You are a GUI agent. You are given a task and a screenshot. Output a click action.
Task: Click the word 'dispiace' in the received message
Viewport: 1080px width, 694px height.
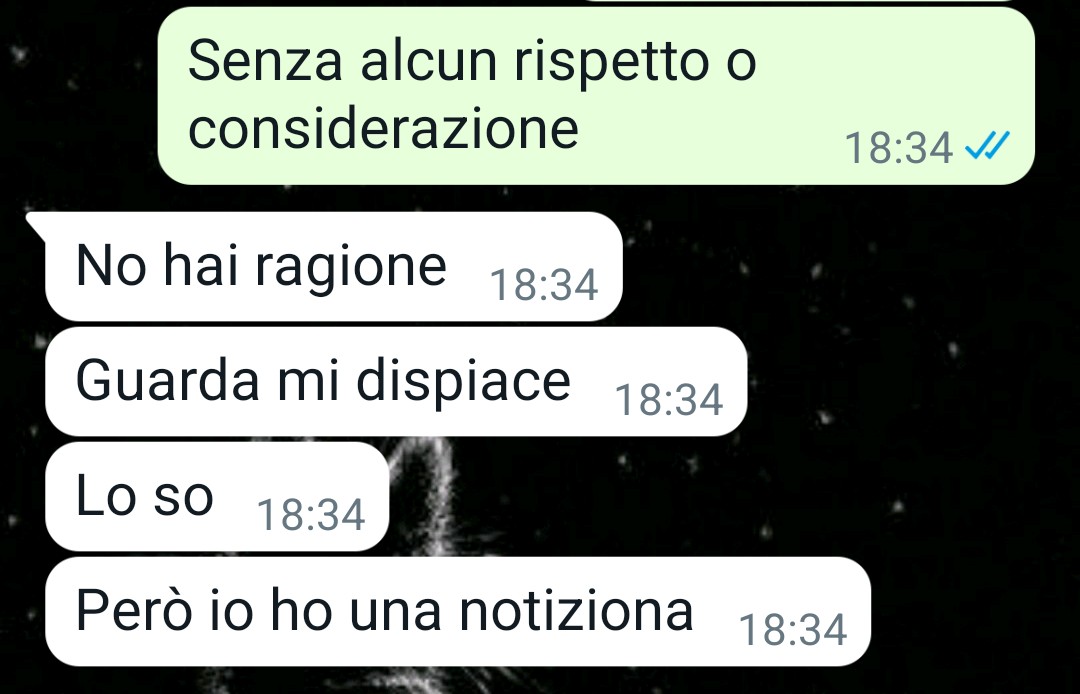pos(463,383)
